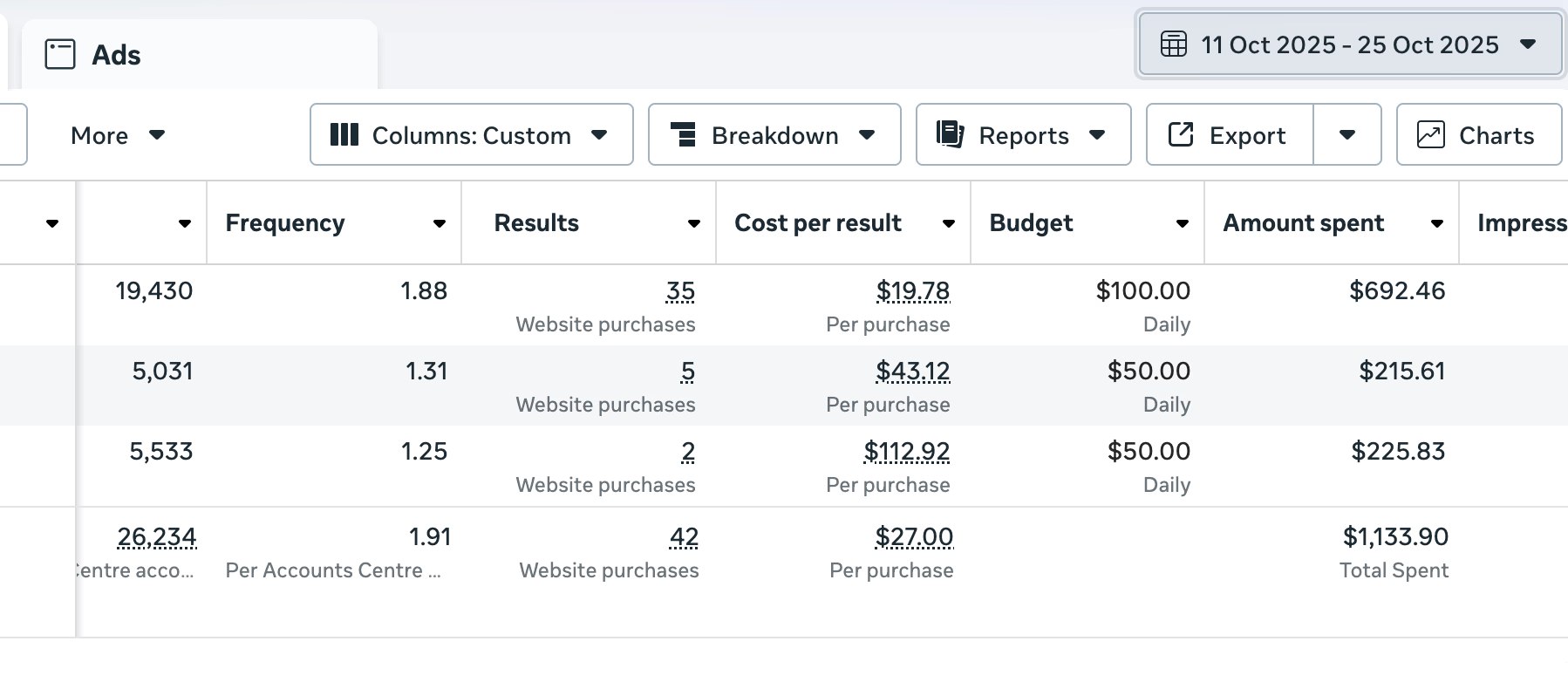Open Cost per result column menu arrow
This screenshot has height=689, width=1568.
pos(949,223)
